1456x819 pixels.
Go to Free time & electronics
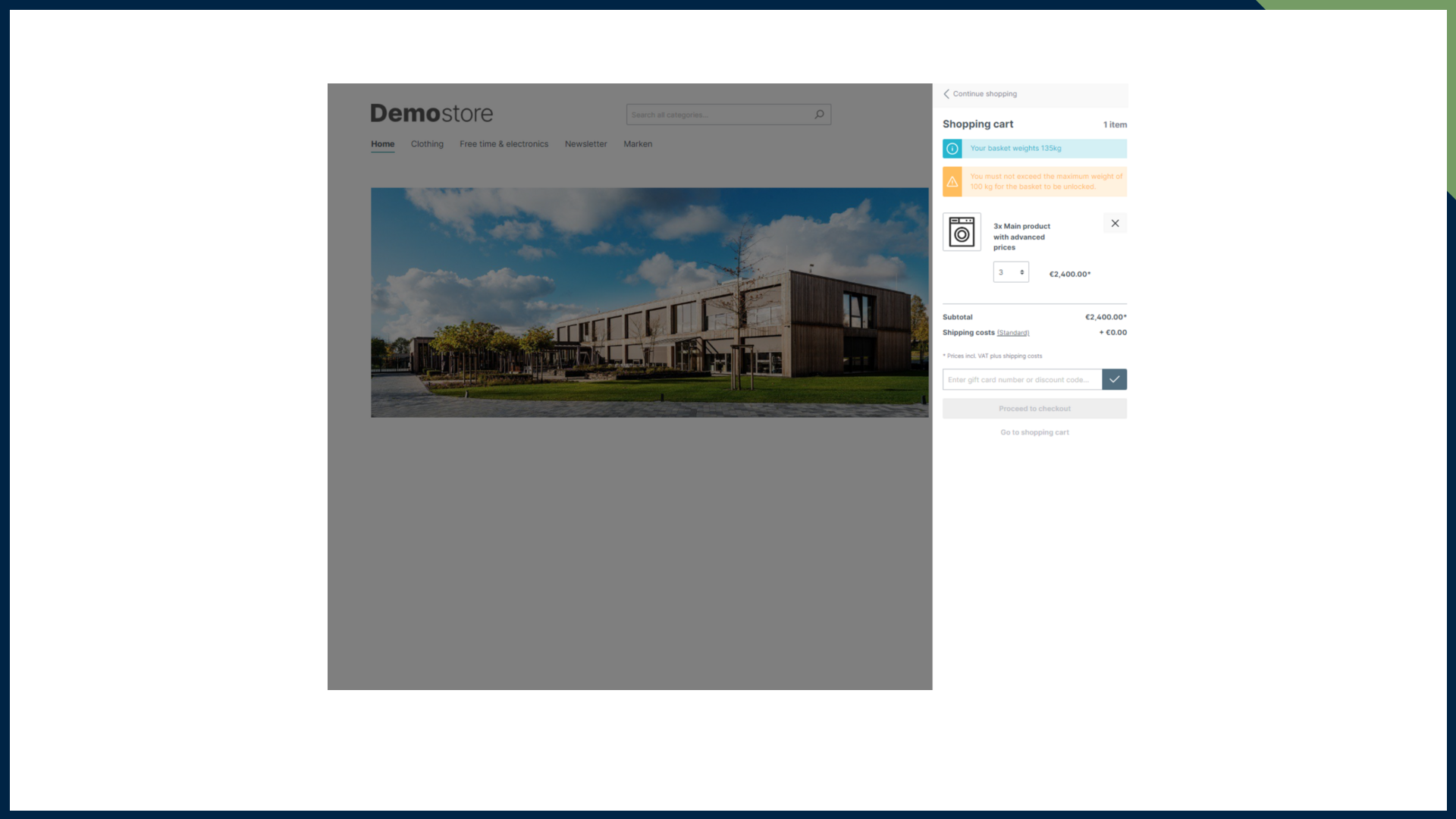coord(504,144)
